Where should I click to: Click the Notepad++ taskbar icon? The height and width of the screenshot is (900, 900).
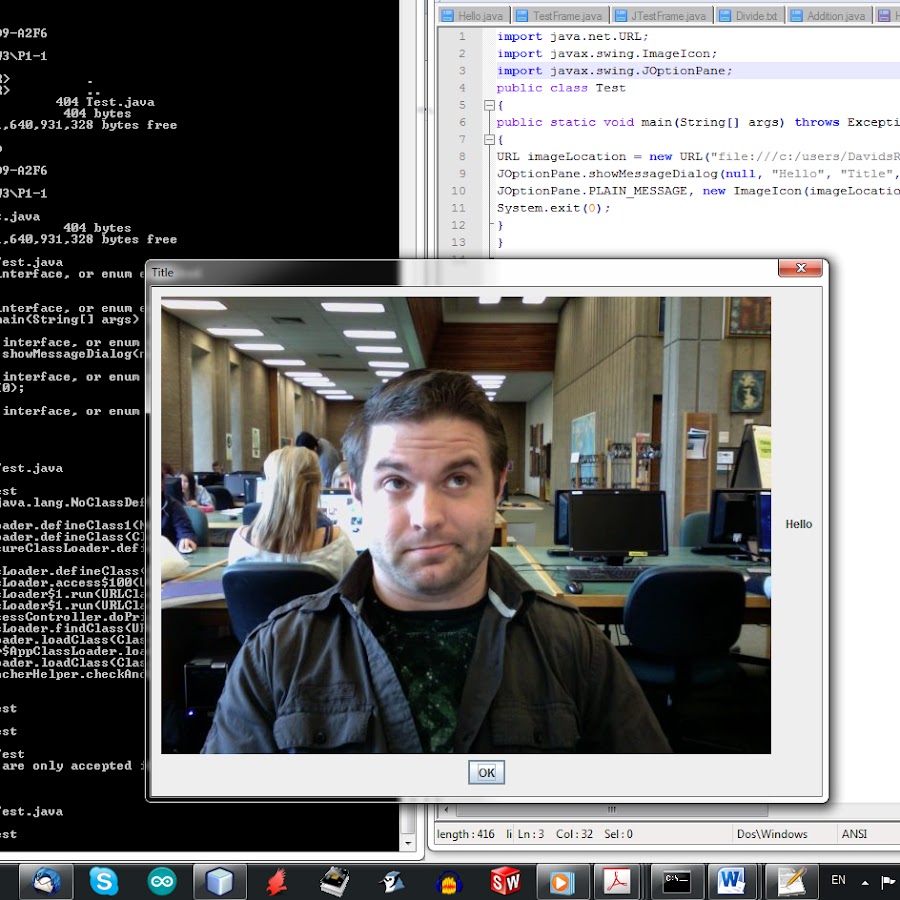791,881
